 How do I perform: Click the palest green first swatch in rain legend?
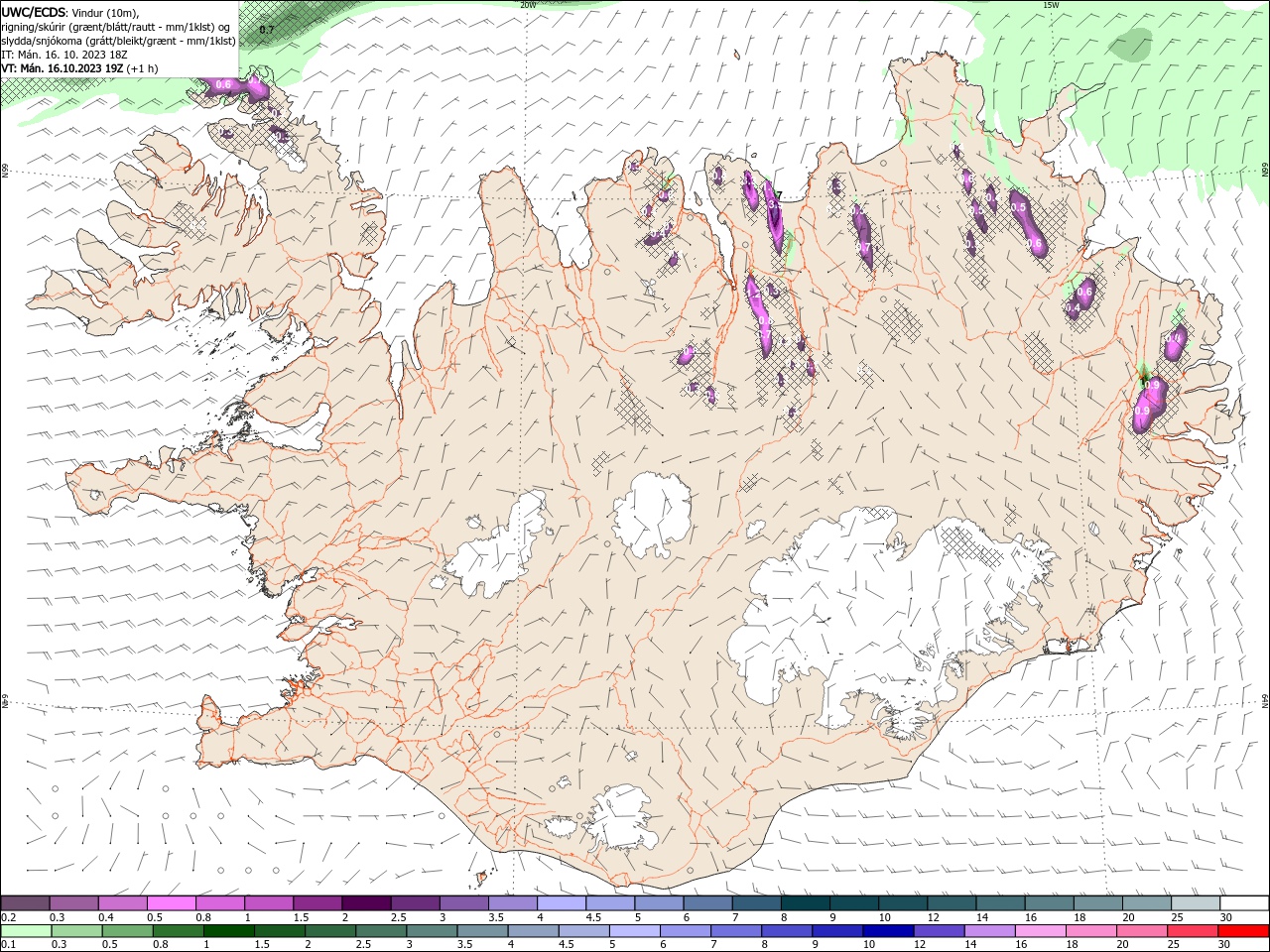(25, 931)
